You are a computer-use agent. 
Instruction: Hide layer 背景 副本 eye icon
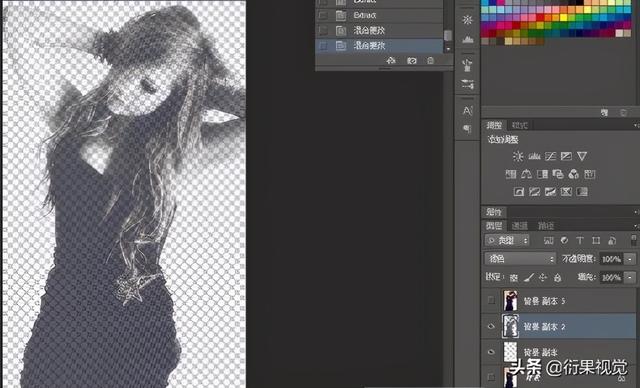click(x=491, y=352)
